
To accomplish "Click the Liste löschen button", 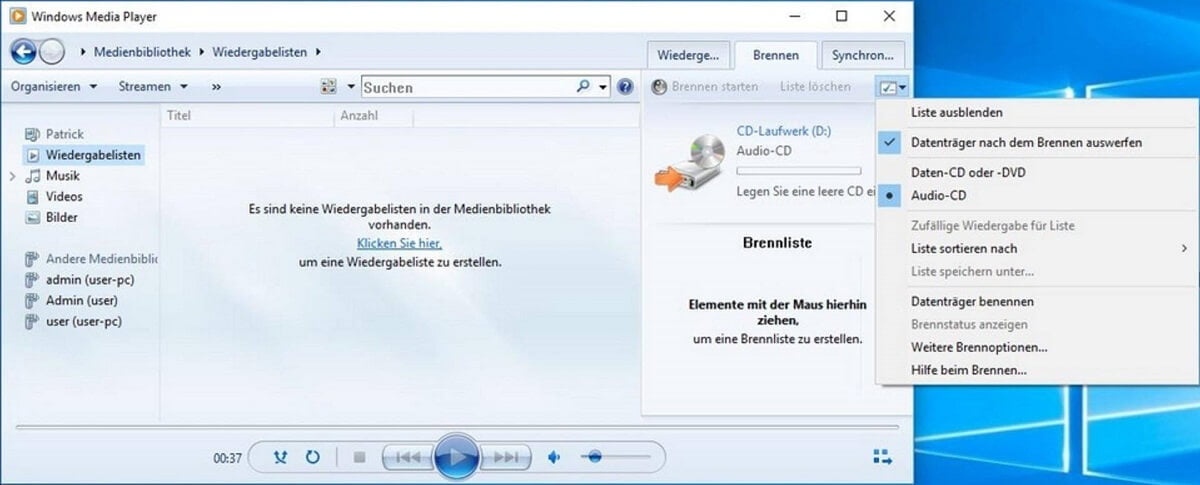I will pos(815,87).
